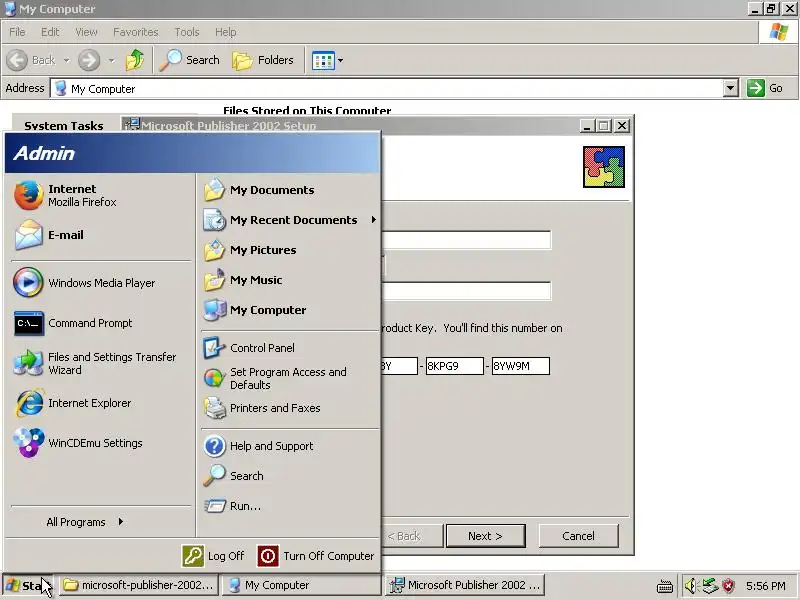
Task: Click Search in Explorer toolbar
Action: pos(190,60)
